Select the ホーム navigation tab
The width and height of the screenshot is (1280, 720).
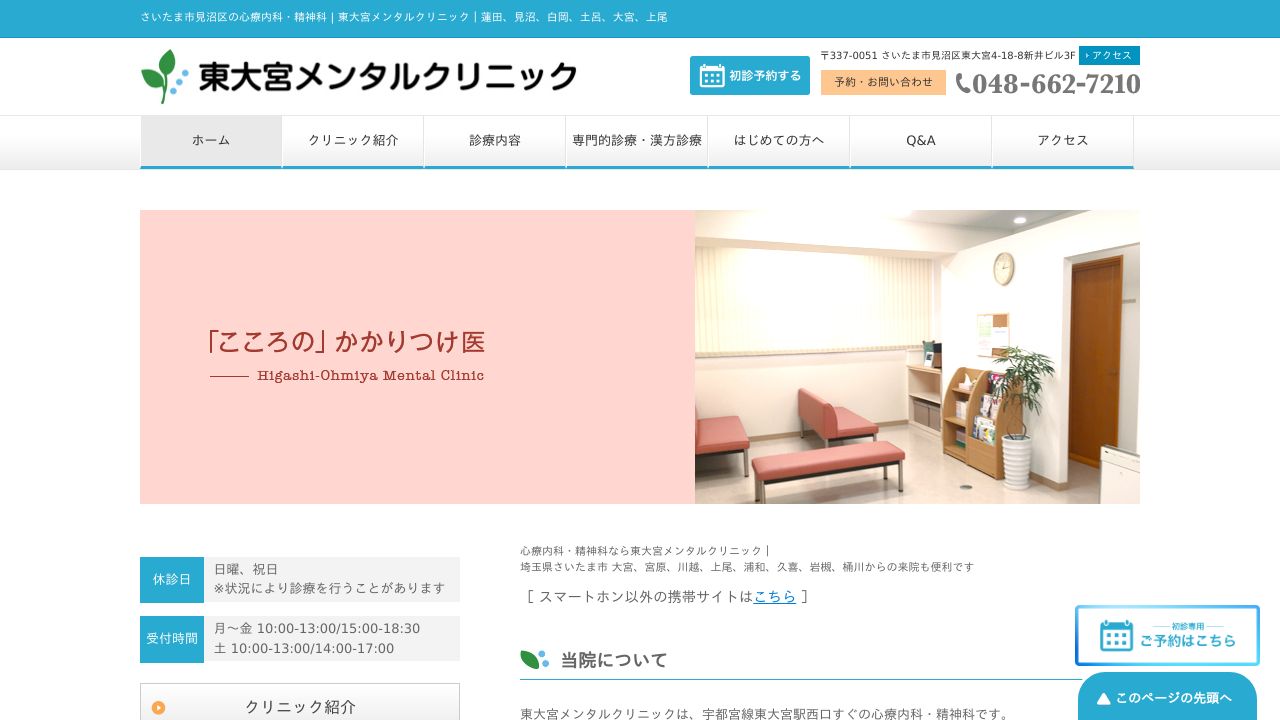pyautogui.click(x=211, y=140)
